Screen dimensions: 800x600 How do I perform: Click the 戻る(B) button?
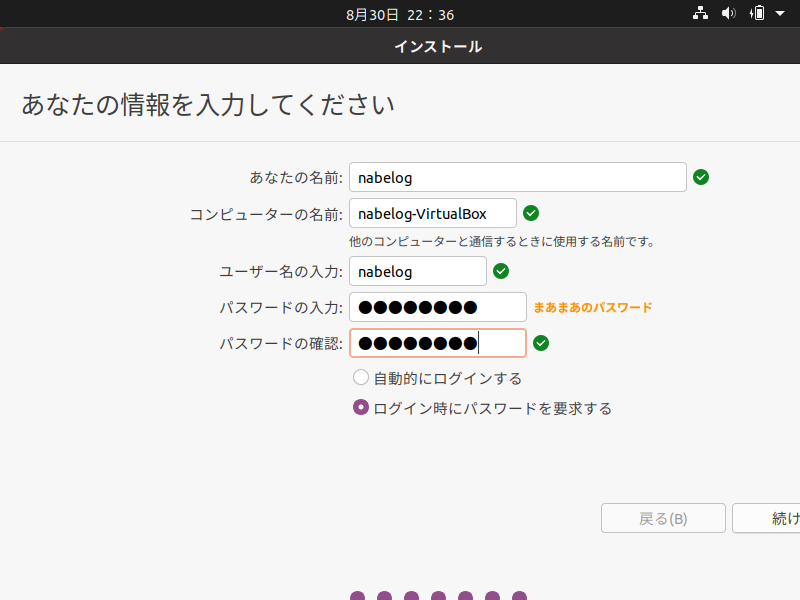click(x=663, y=518)
